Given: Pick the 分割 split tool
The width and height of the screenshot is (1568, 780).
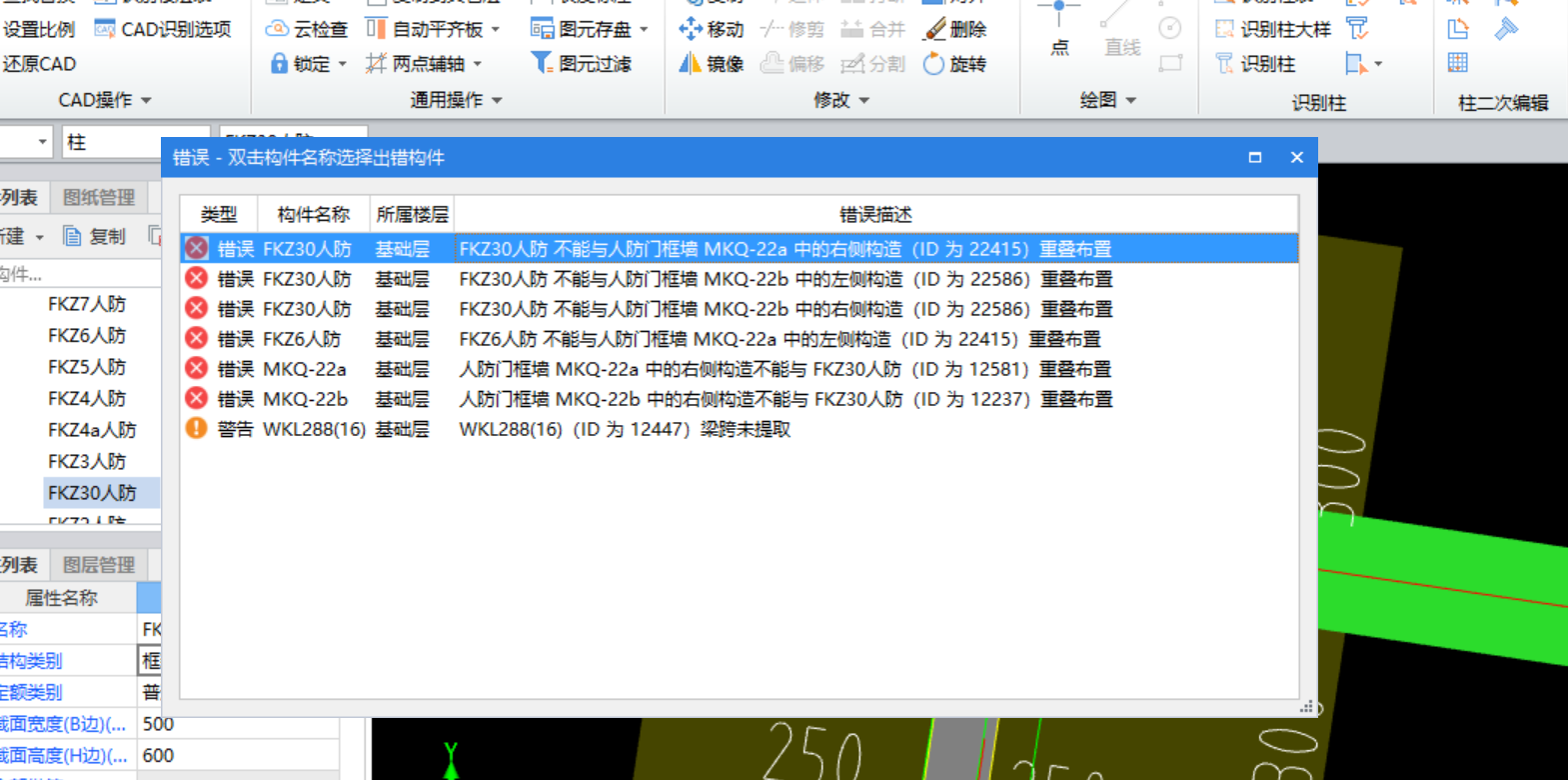Looking at the screenshot, I should click(872, 64).
